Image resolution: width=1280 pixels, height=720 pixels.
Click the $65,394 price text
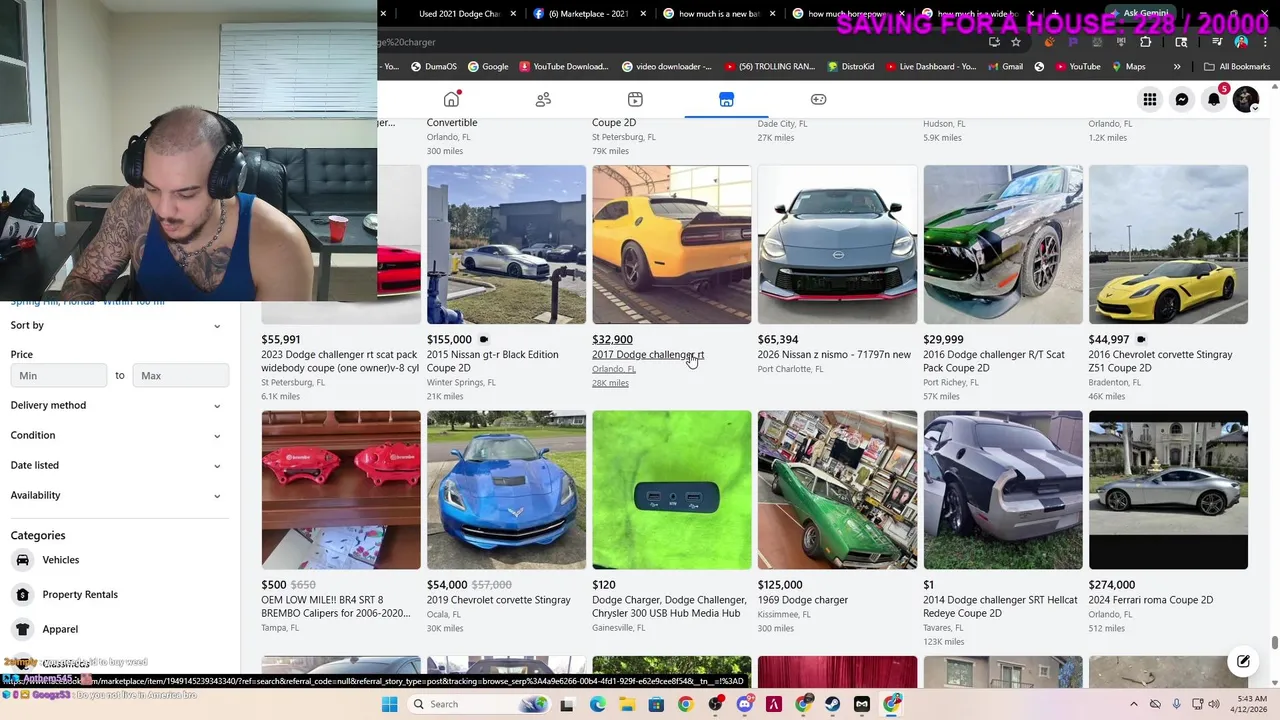(778, 340)
